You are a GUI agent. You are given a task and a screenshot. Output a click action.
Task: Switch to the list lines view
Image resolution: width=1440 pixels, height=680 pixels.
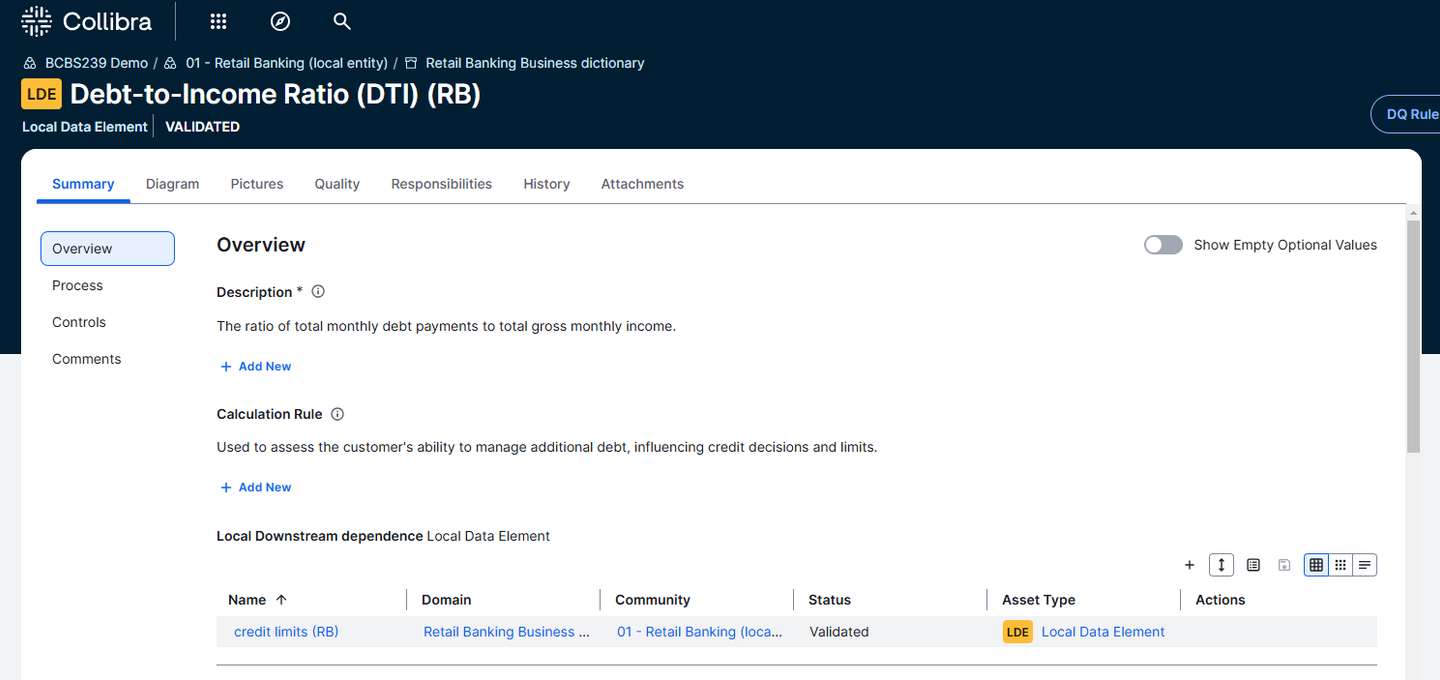pos(1365,565)
